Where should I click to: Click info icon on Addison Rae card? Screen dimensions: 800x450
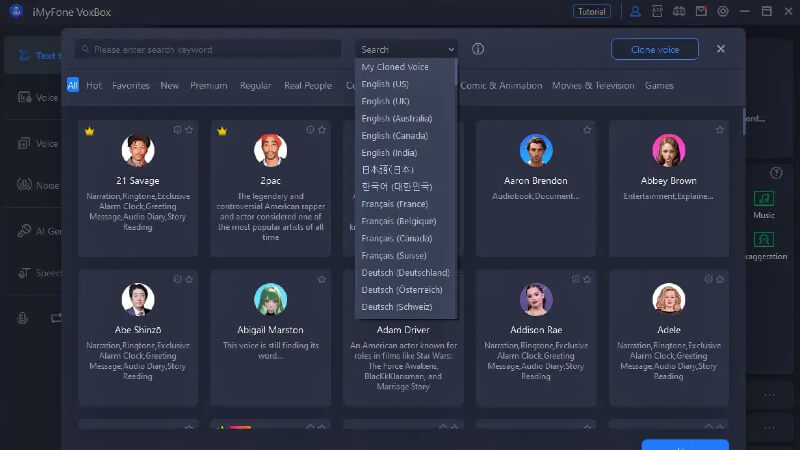[576, 279]
